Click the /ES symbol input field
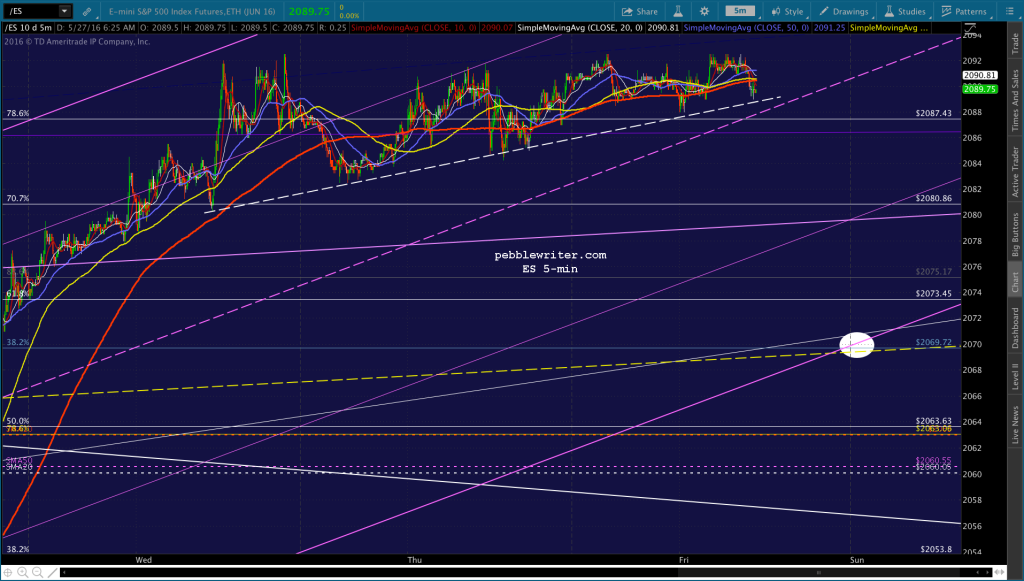This screenshot has height=581, width=1024. coord(31,11)
